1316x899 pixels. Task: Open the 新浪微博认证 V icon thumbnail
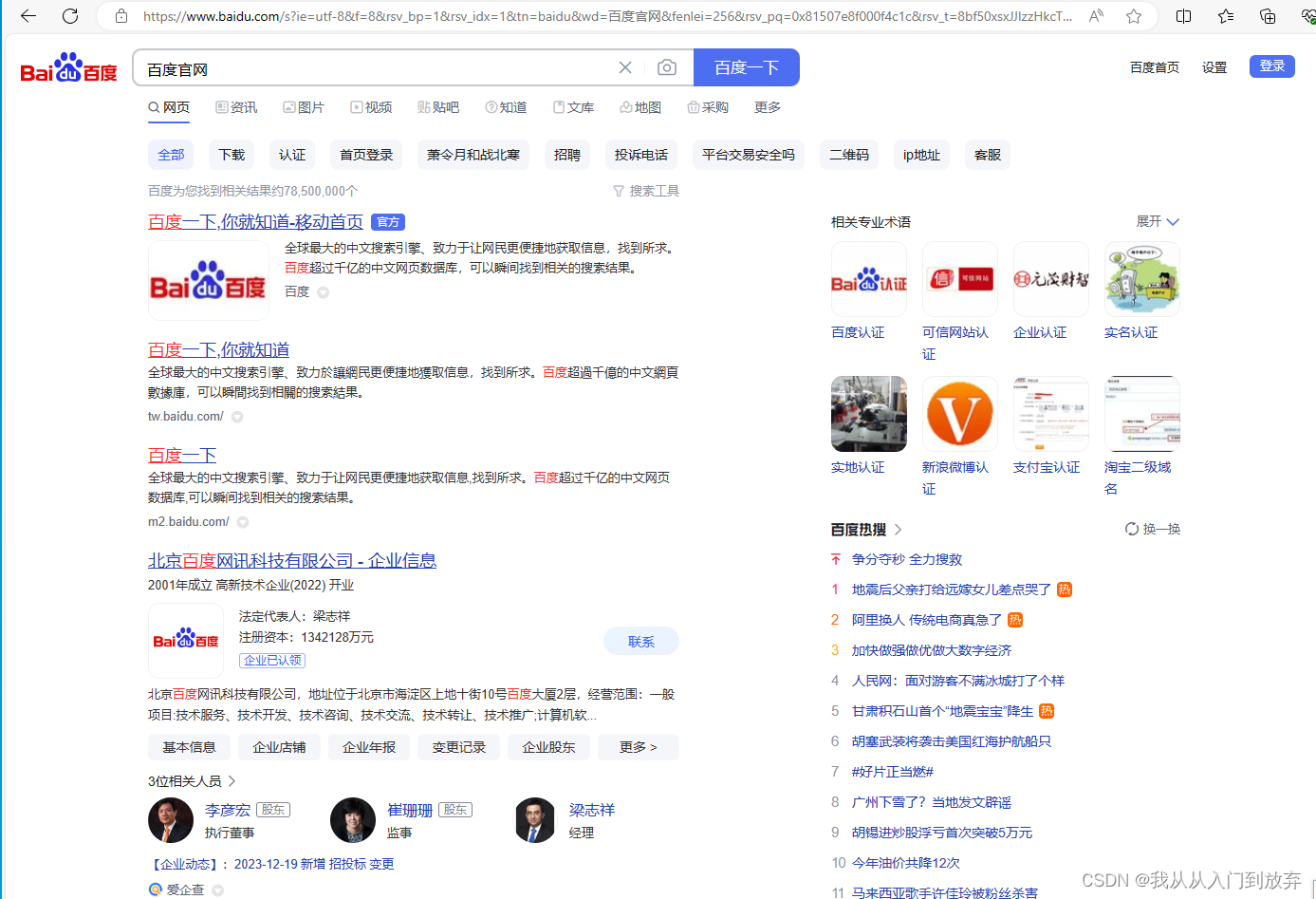(960, 414)
